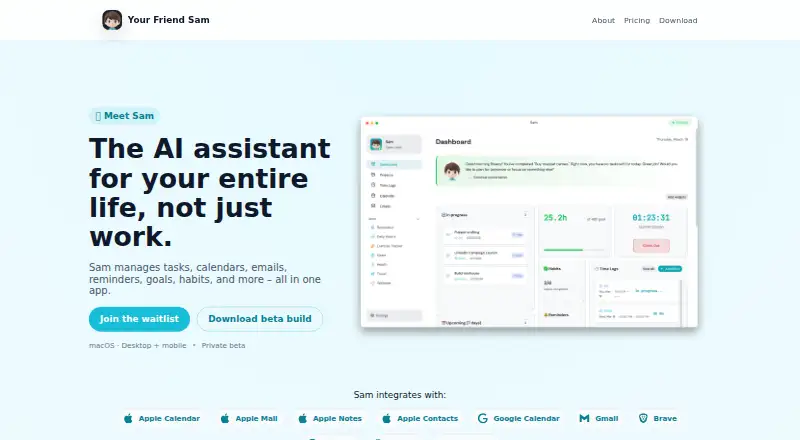Join the waitlist
The image size is (800, 440).
tap(139, 319)
